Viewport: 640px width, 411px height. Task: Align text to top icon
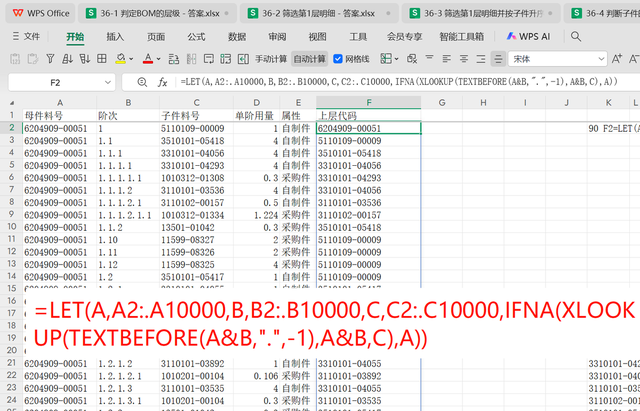point(429,59)
